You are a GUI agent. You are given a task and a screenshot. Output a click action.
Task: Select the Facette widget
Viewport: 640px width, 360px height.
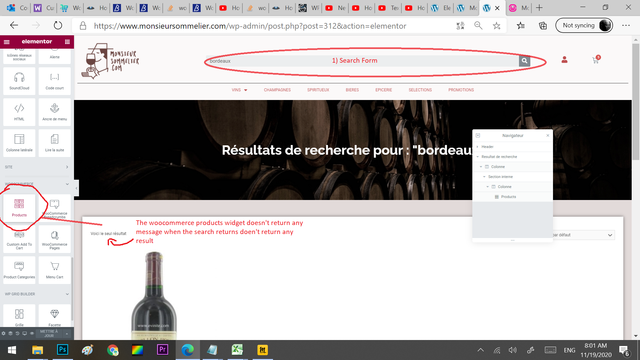[55, 316]
